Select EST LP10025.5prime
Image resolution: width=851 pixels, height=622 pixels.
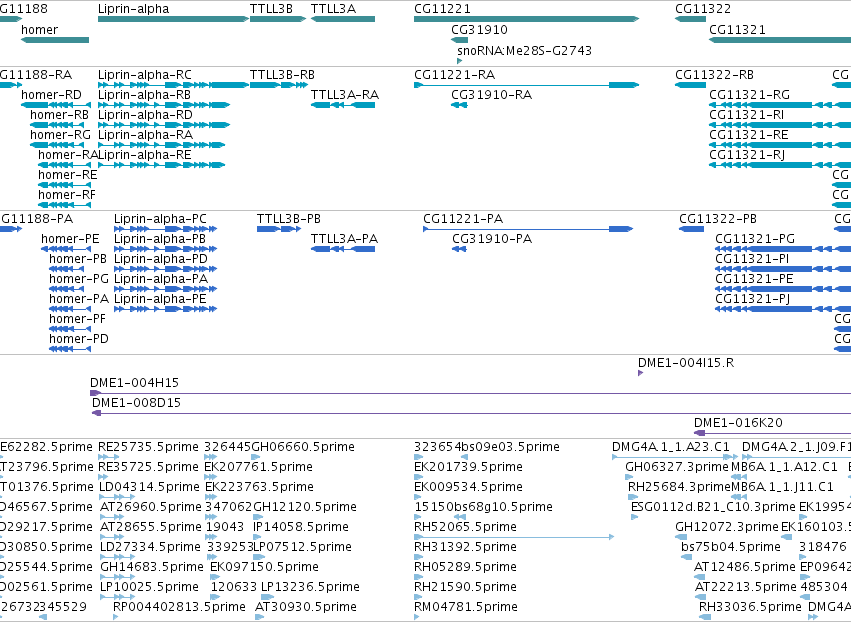[x=149, y=587]
